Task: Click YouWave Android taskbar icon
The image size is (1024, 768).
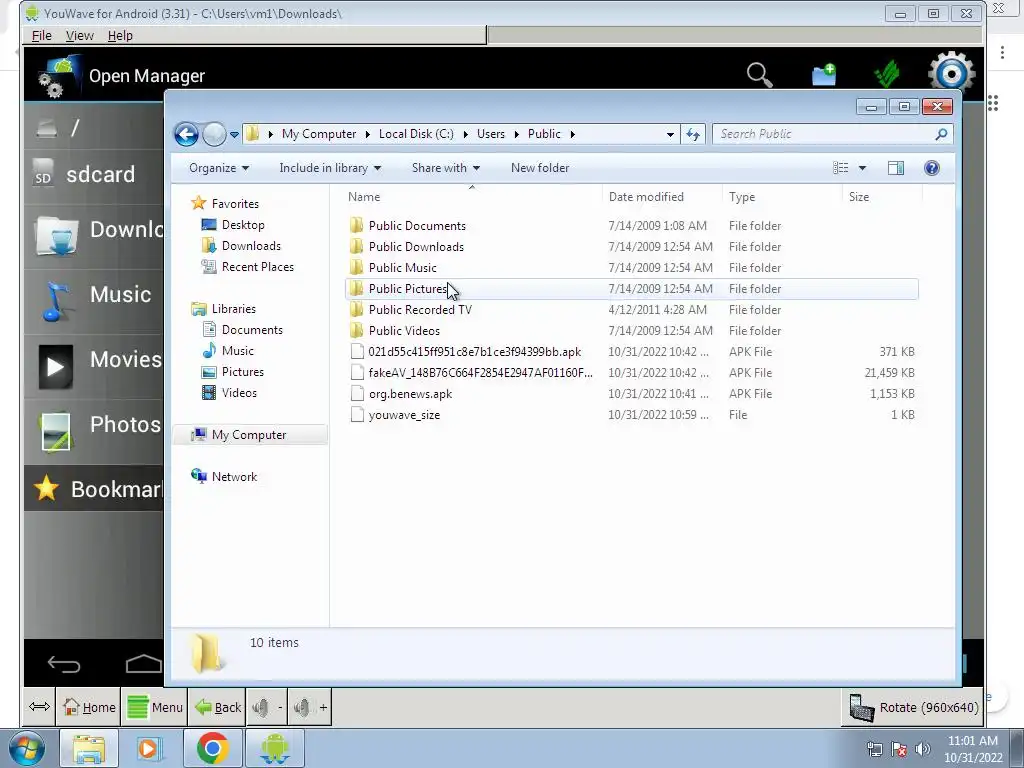Action: [x=275, y=748]
